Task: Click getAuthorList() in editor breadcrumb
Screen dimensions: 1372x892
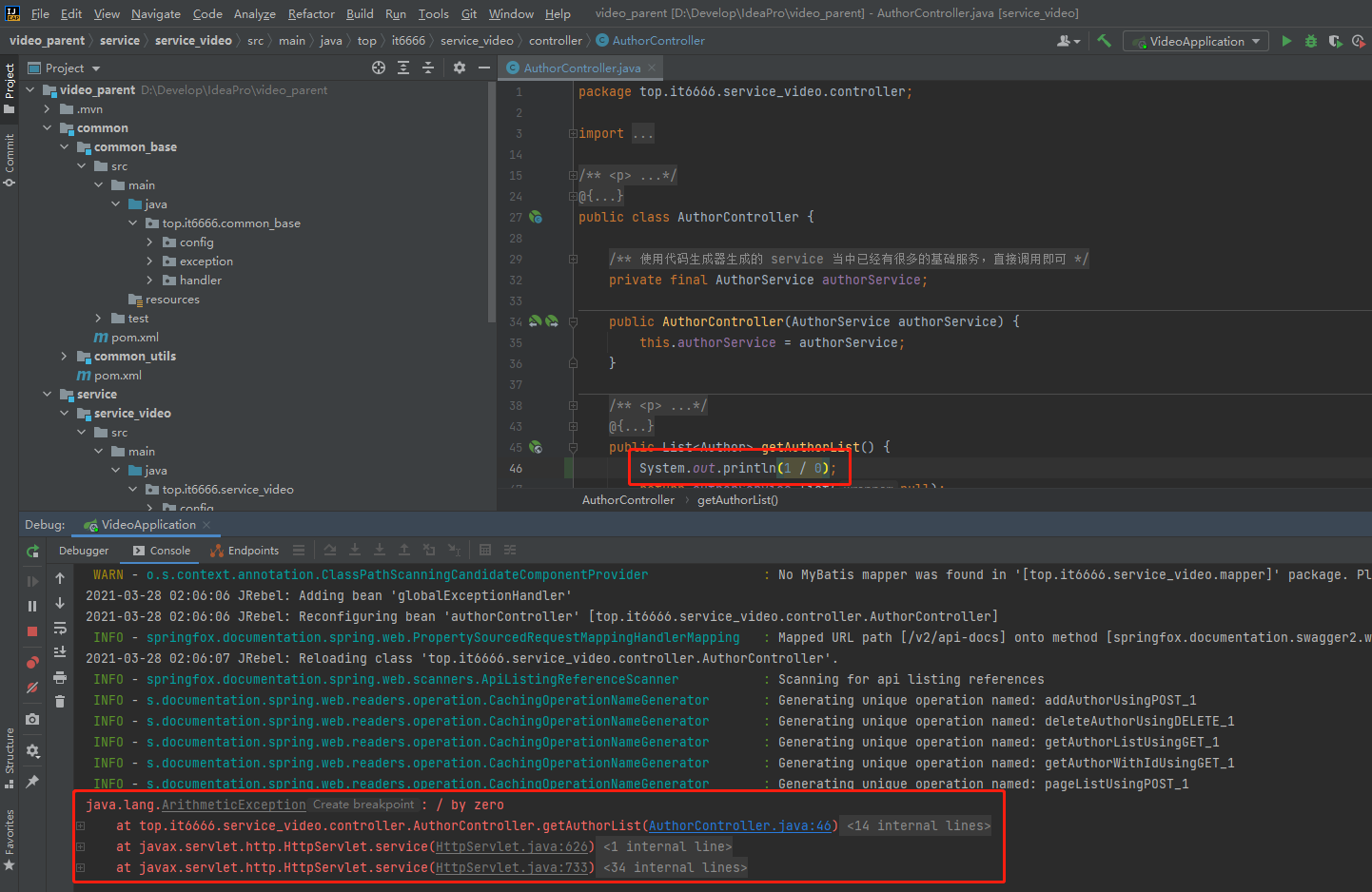Action: coord(737,500)
